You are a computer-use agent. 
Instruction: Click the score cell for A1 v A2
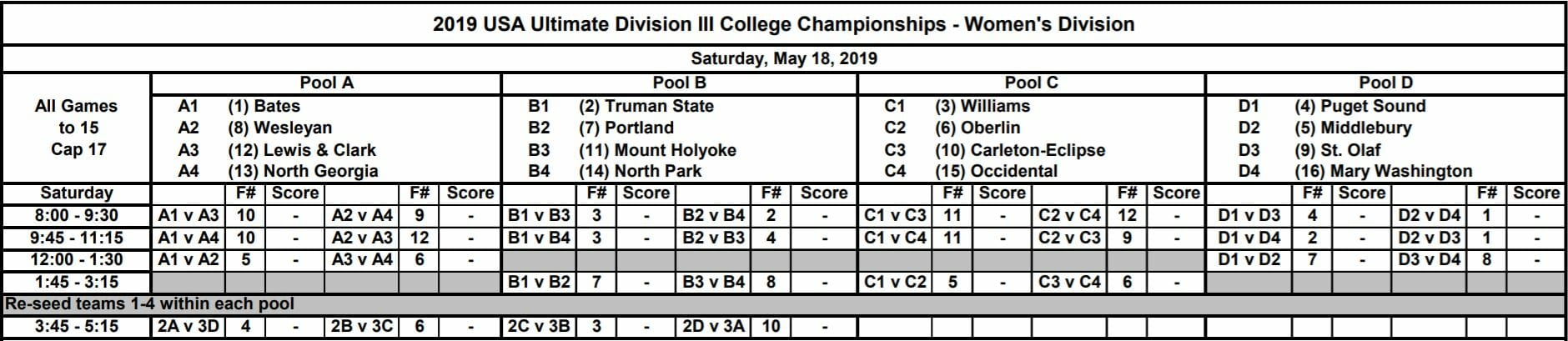pos(296,260)
